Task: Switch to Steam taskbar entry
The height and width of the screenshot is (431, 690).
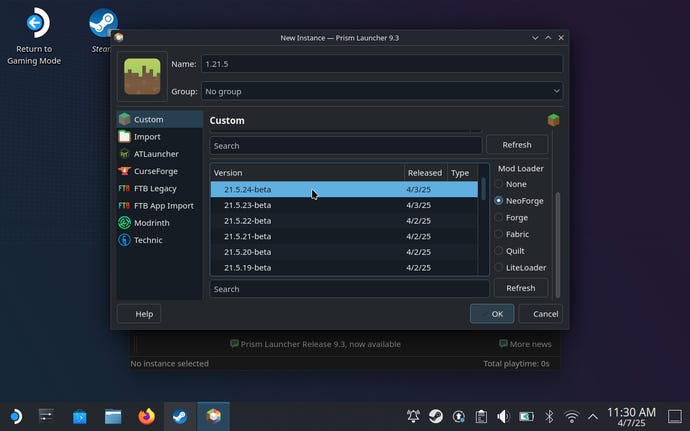Action: 180,416
